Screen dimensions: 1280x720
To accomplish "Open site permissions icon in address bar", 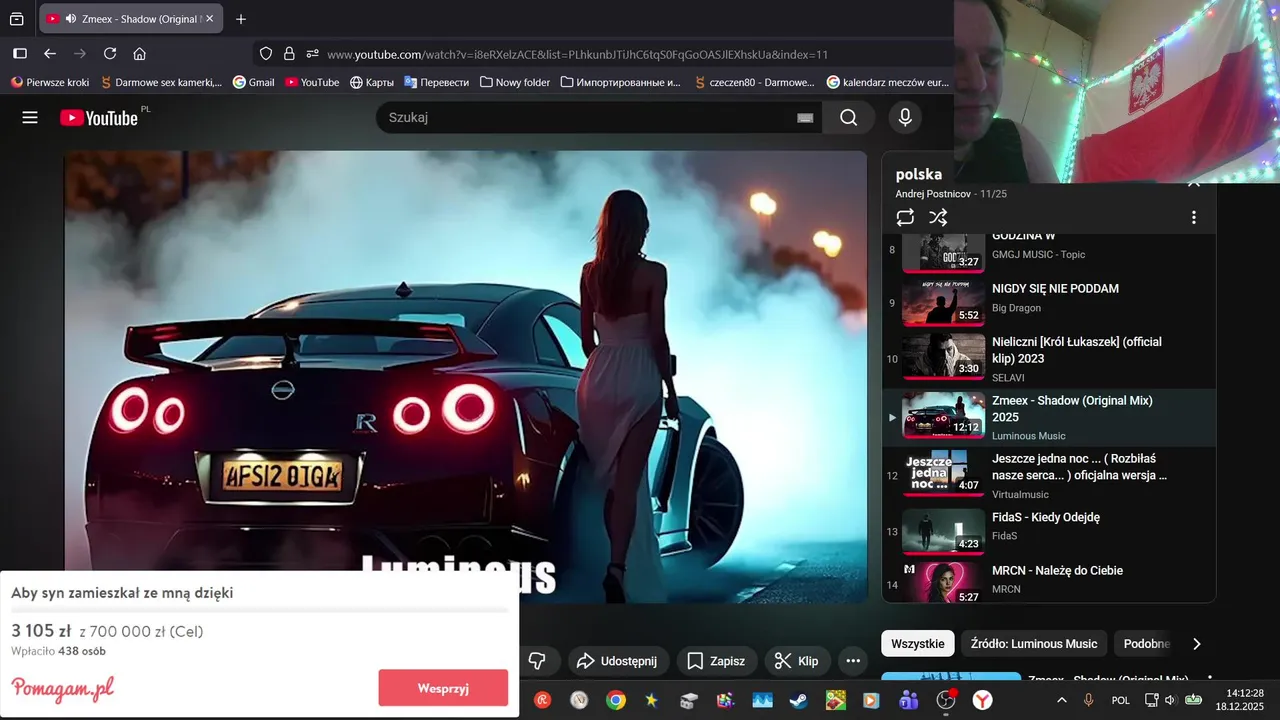I will 313,54.
